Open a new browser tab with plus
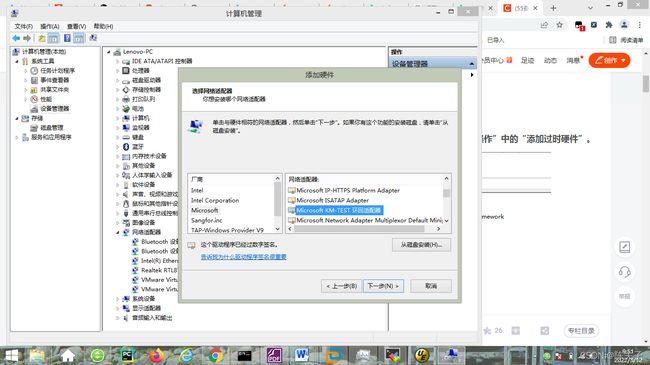 point(553,8)
